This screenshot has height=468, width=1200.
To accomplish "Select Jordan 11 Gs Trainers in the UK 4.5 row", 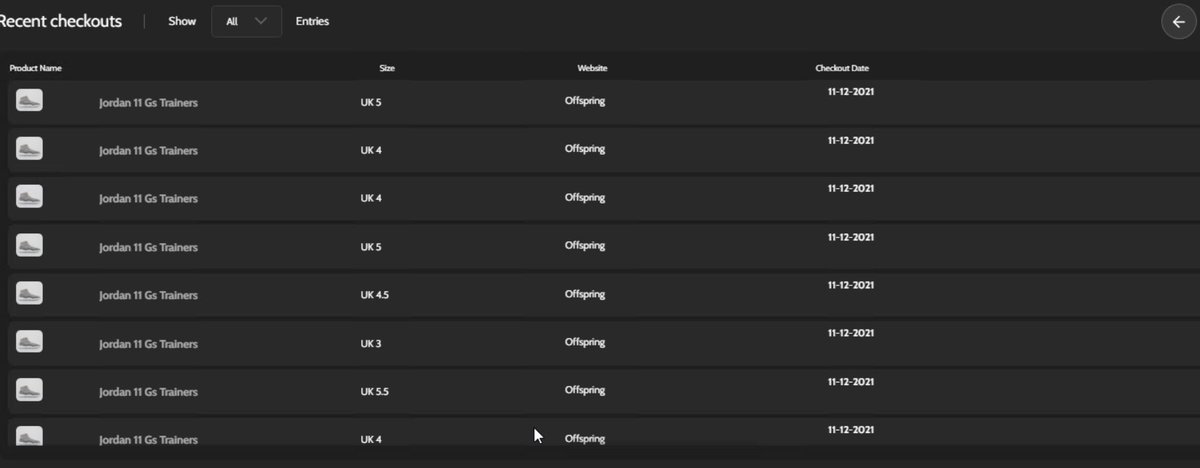I will (148, 295).
